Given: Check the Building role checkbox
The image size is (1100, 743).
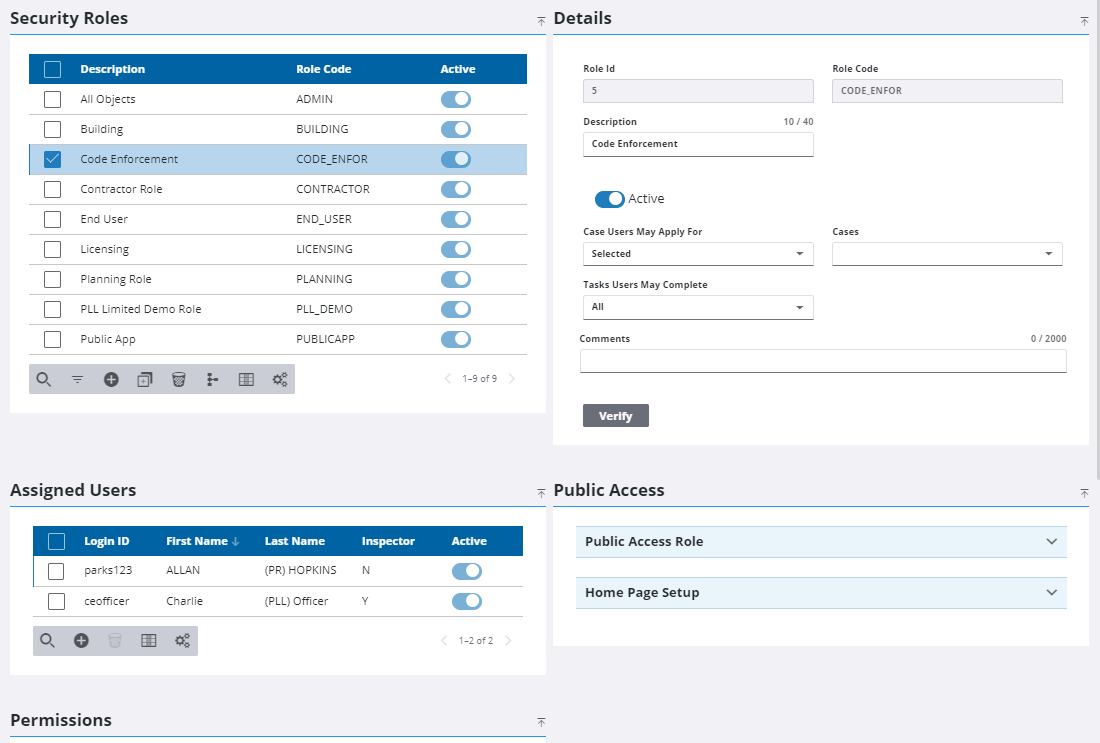Looking at the screenshot, I should tap(53, 130).
